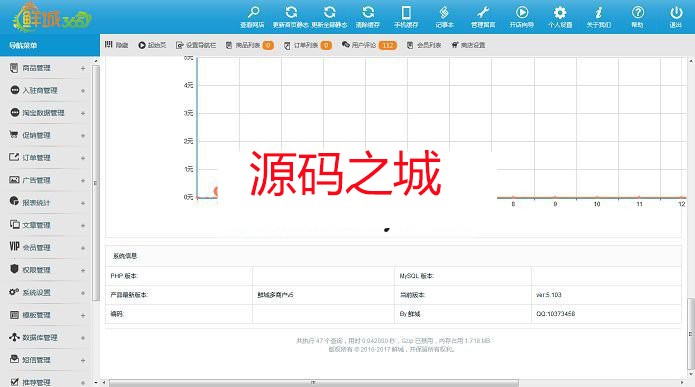Open 用户评论 shortcut with 112 badge
This screenshot has width=695, height=387.
369,45
